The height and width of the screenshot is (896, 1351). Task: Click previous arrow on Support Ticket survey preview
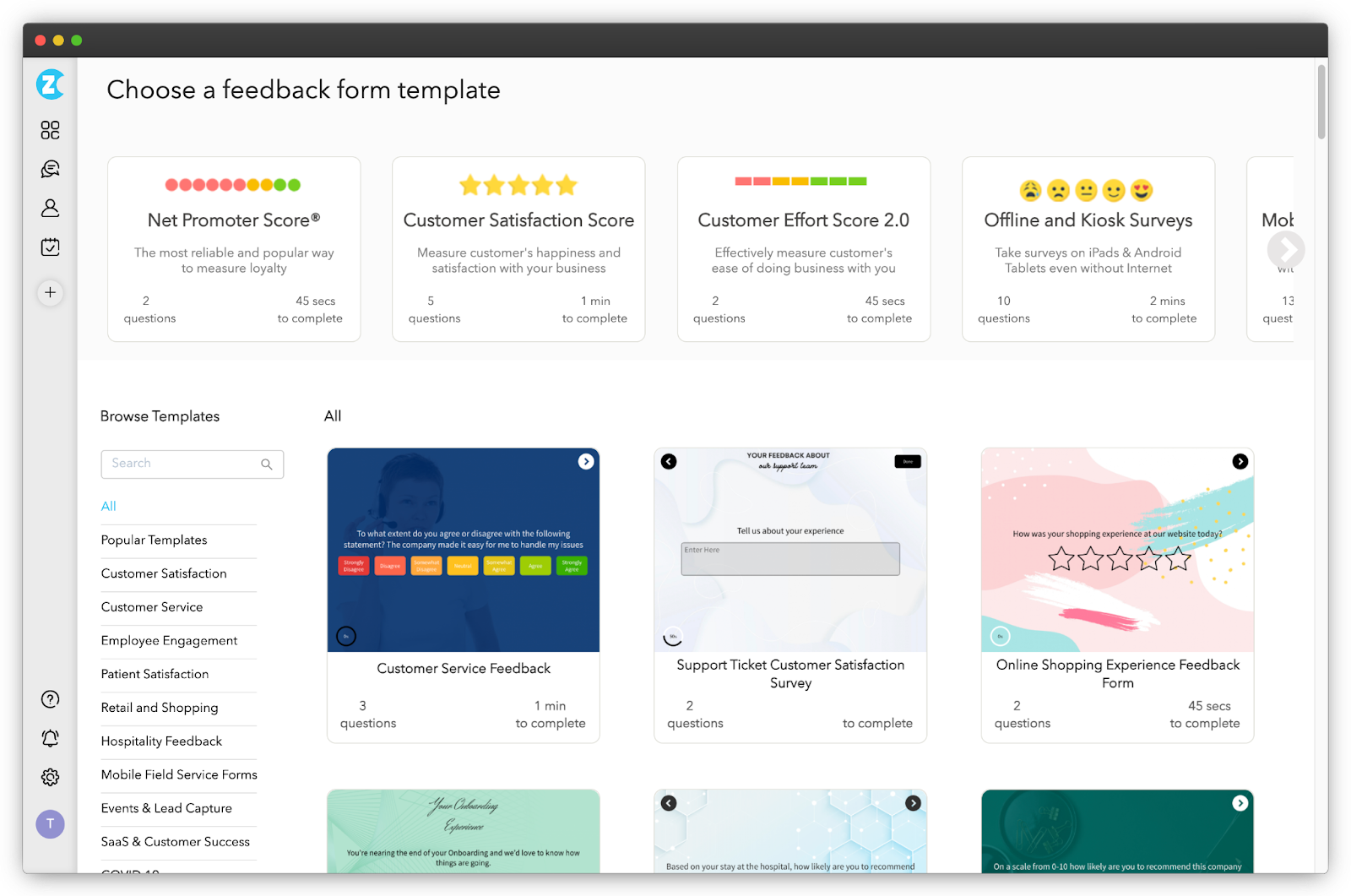[669, 461]
